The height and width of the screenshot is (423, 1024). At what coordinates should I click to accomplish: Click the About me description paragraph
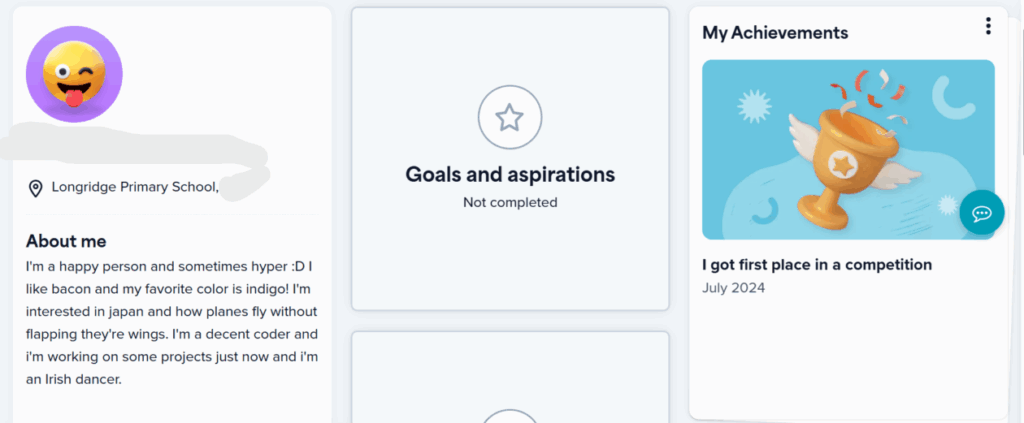point(172,323)
